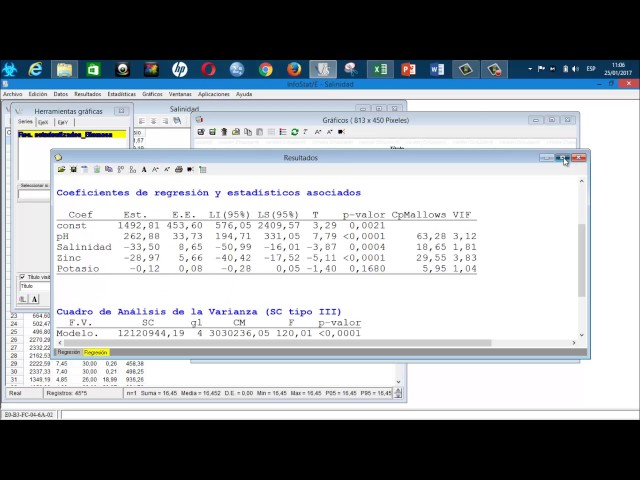Open file icon in Resultados toolbar

pyautogui.click(x=61, y=169)
